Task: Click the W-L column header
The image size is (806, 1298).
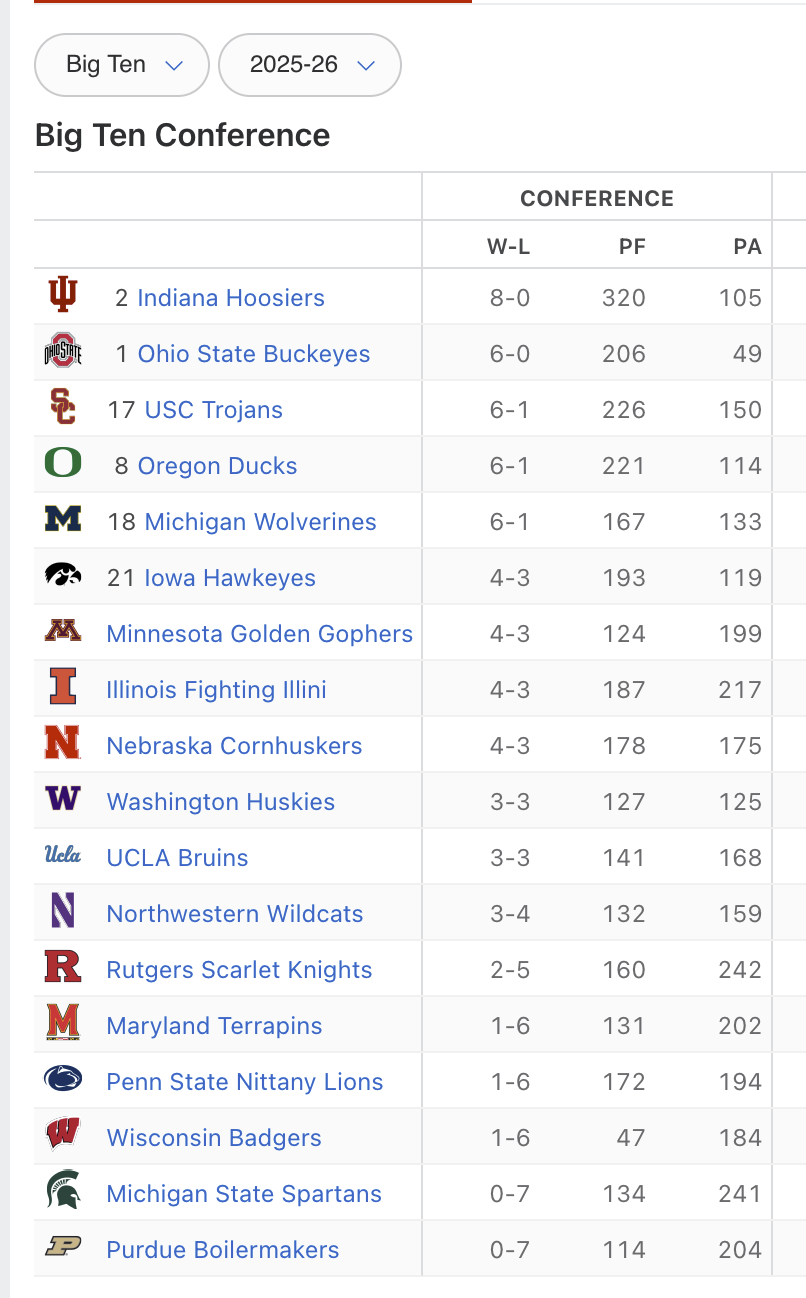Action: click(x=508, y=246)
